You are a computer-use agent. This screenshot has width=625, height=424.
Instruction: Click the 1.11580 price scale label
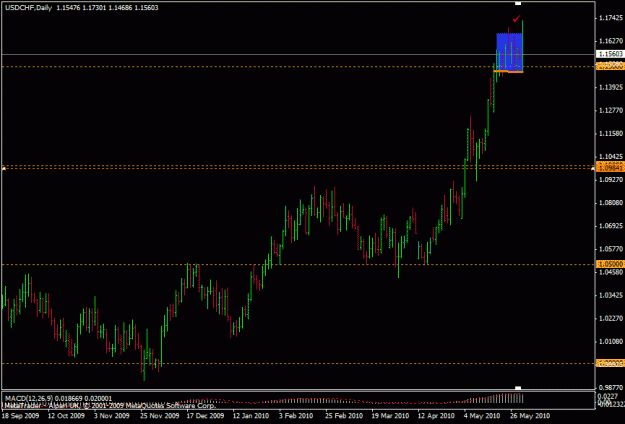click(x=610, y=133)
